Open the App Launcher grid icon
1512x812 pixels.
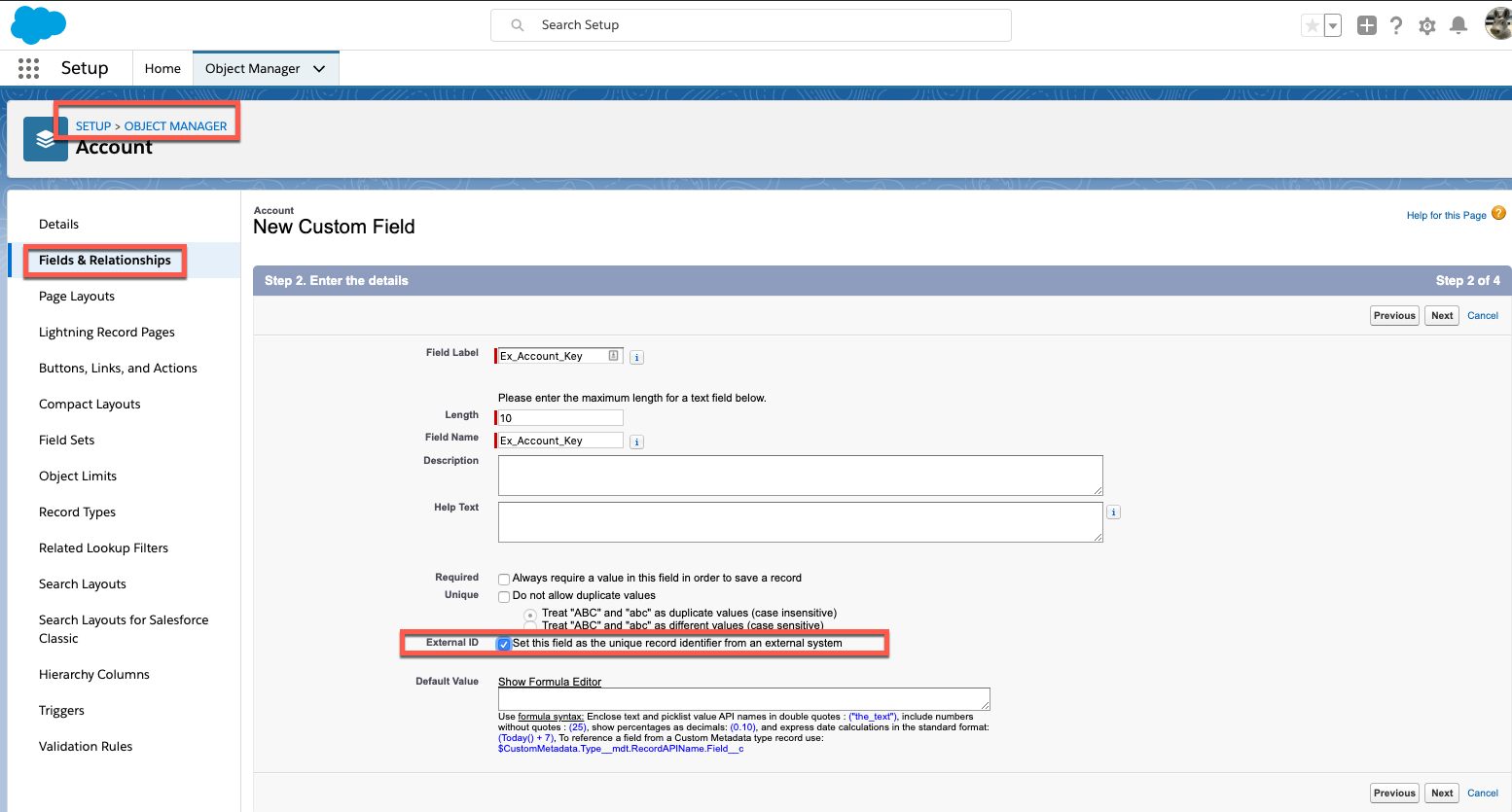(x=28, y=68)
